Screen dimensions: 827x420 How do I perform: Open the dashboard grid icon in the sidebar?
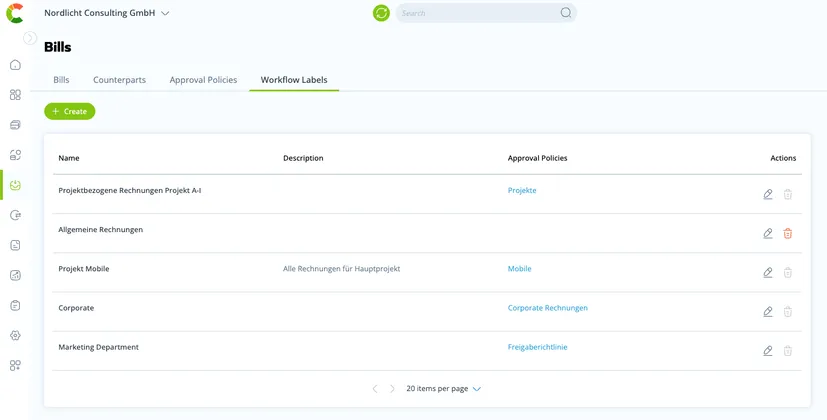pos(15,94)
